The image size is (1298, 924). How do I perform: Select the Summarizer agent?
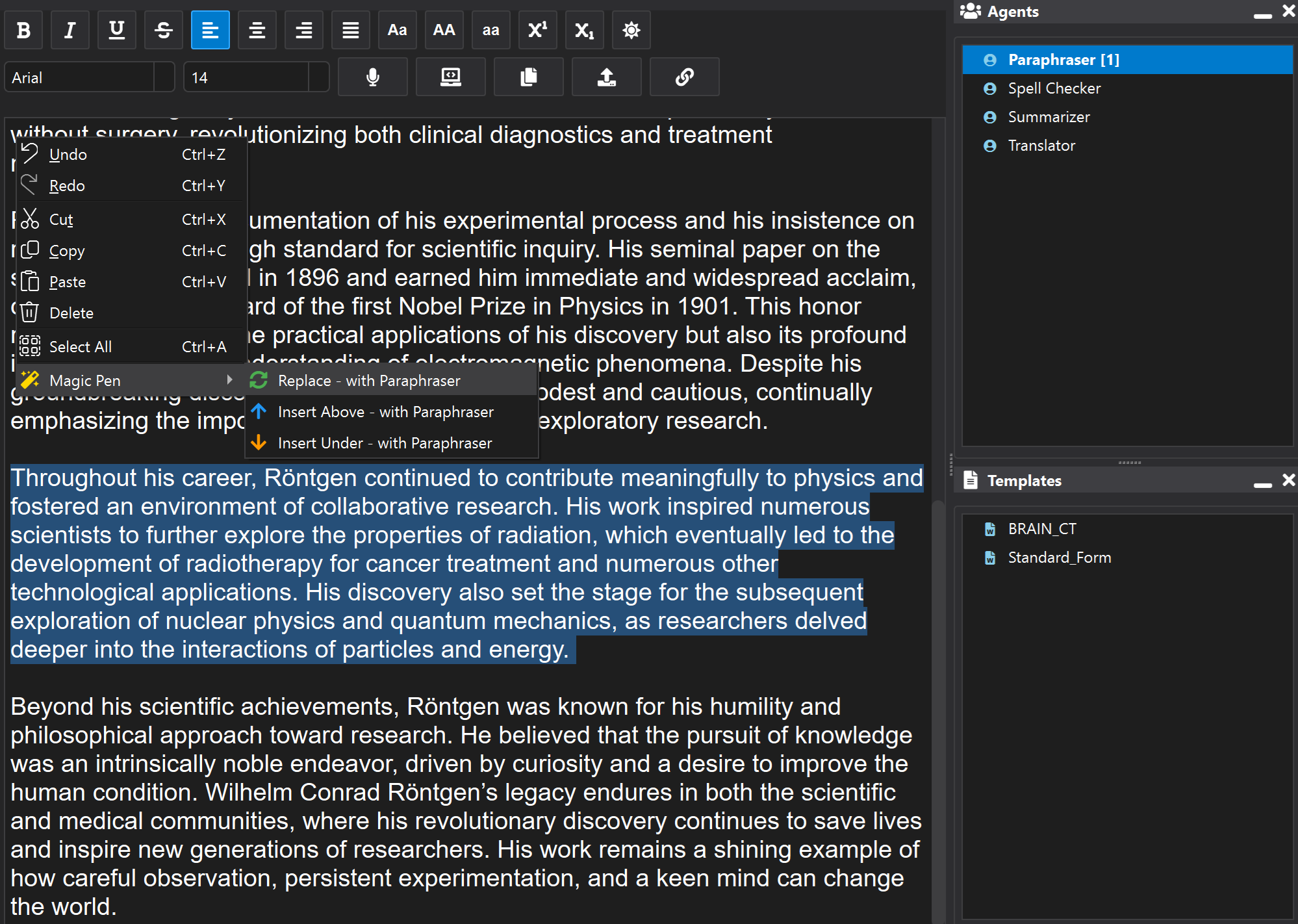pyautogui.click(x=1049, y=117)
